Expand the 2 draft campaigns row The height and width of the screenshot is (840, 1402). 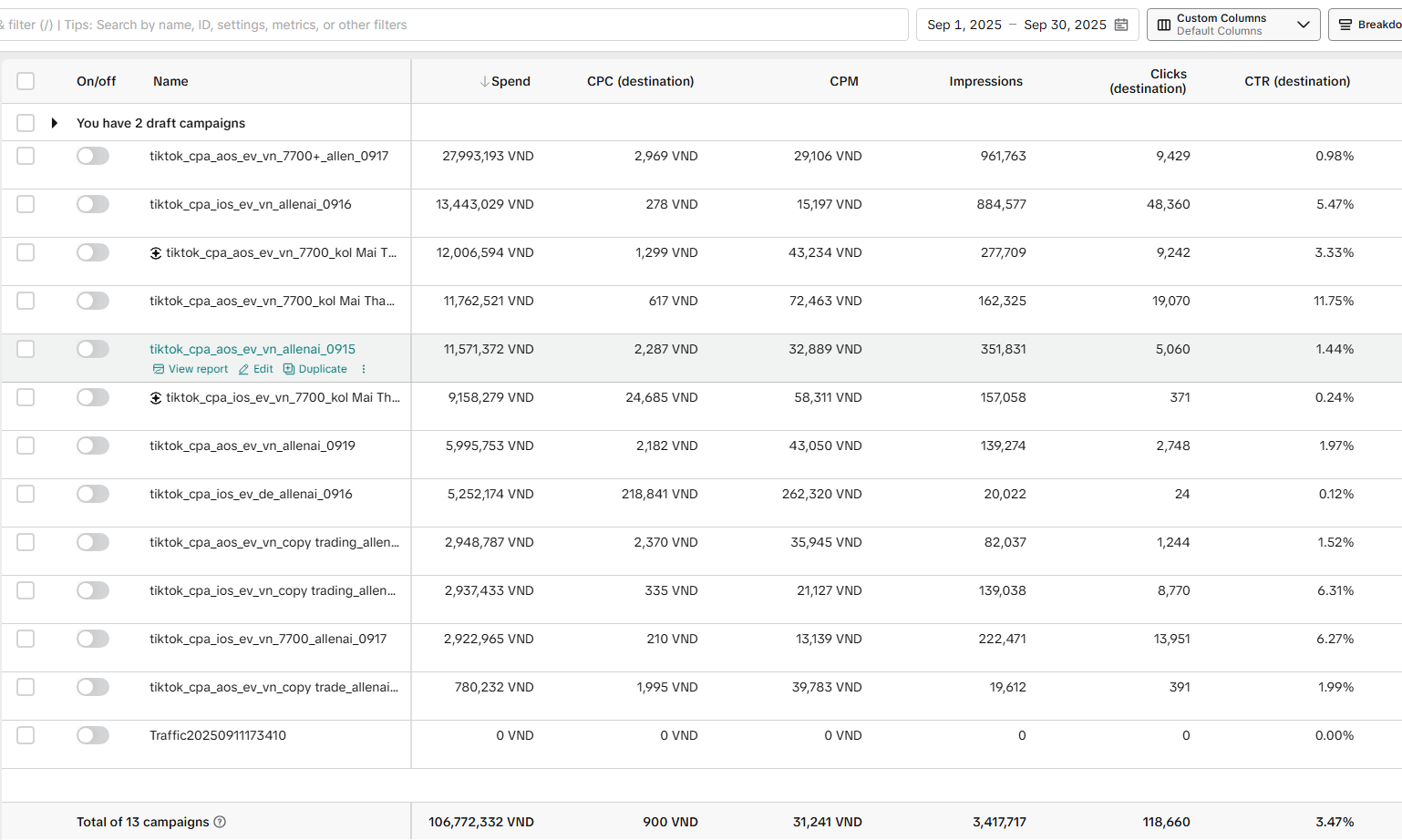click(55, 123)
